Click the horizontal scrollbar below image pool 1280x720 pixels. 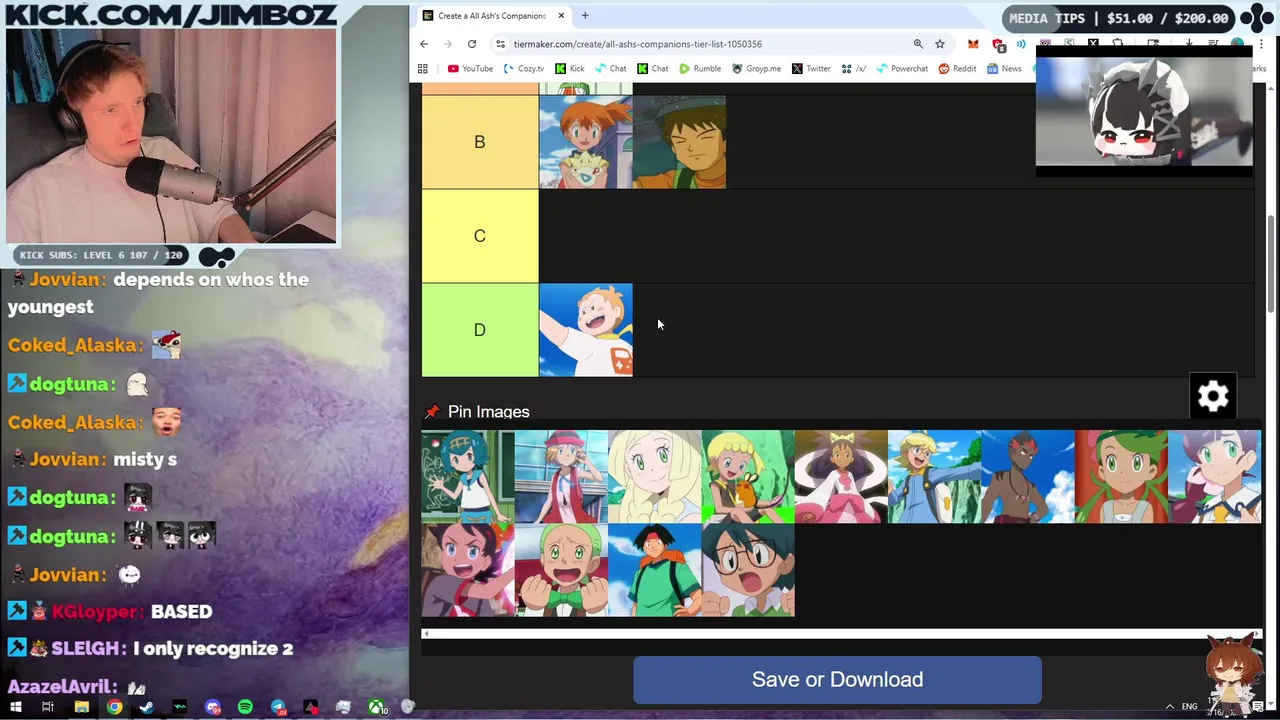point(842,634)
